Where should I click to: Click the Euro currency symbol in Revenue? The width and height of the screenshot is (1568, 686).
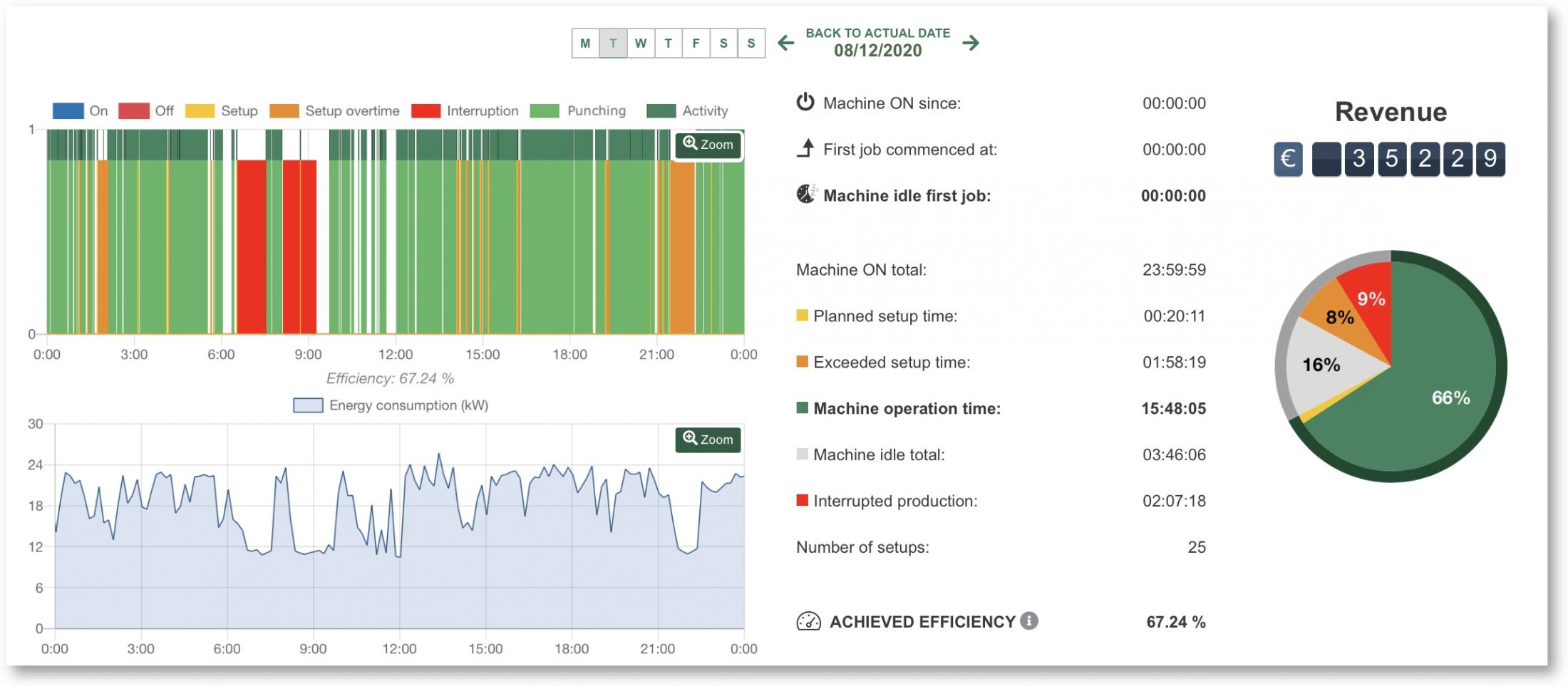point(1288,158)
